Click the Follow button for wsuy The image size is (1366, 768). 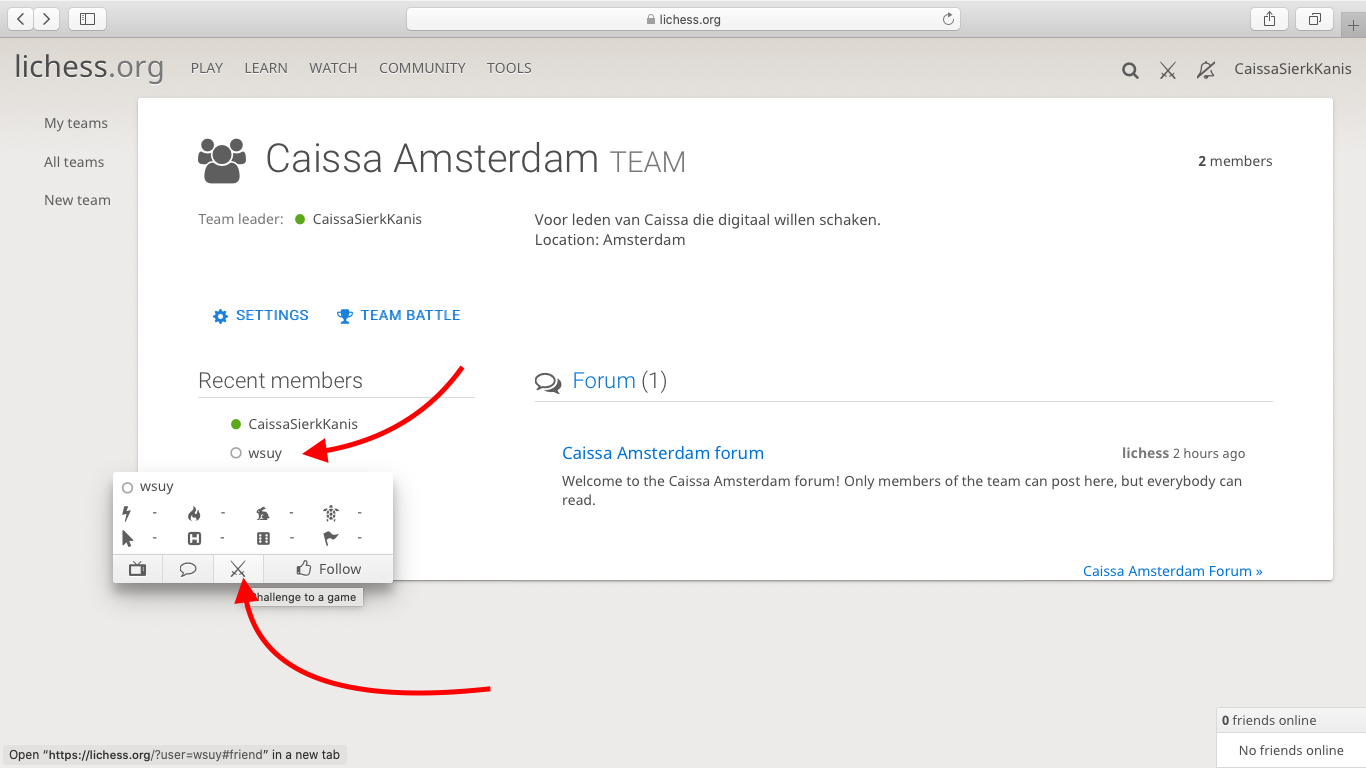coord(328,569)
